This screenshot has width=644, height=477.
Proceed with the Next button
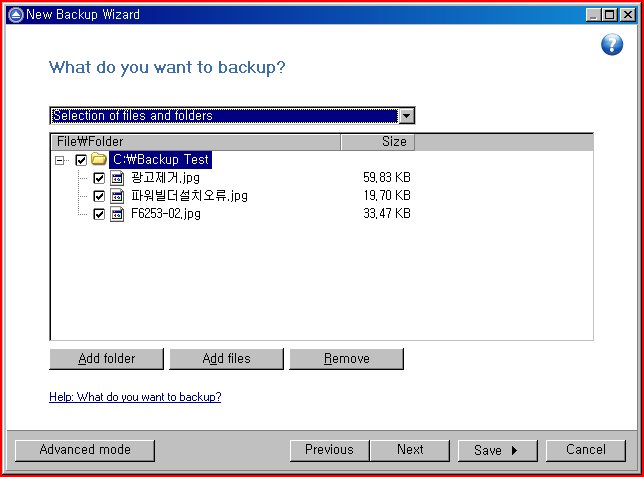pos(410,450)
